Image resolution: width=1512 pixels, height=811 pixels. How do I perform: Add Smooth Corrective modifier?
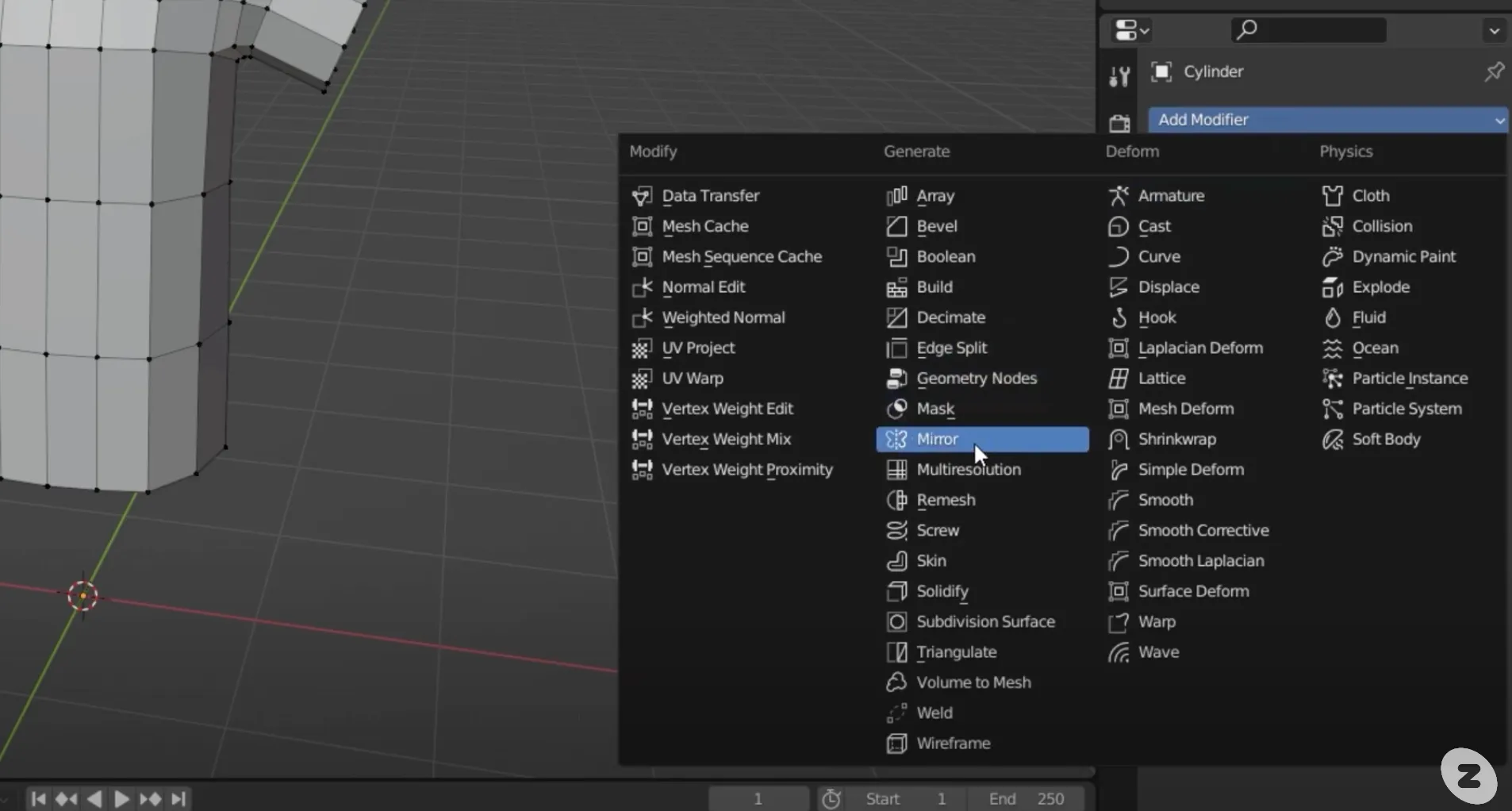pos(1202,530)
